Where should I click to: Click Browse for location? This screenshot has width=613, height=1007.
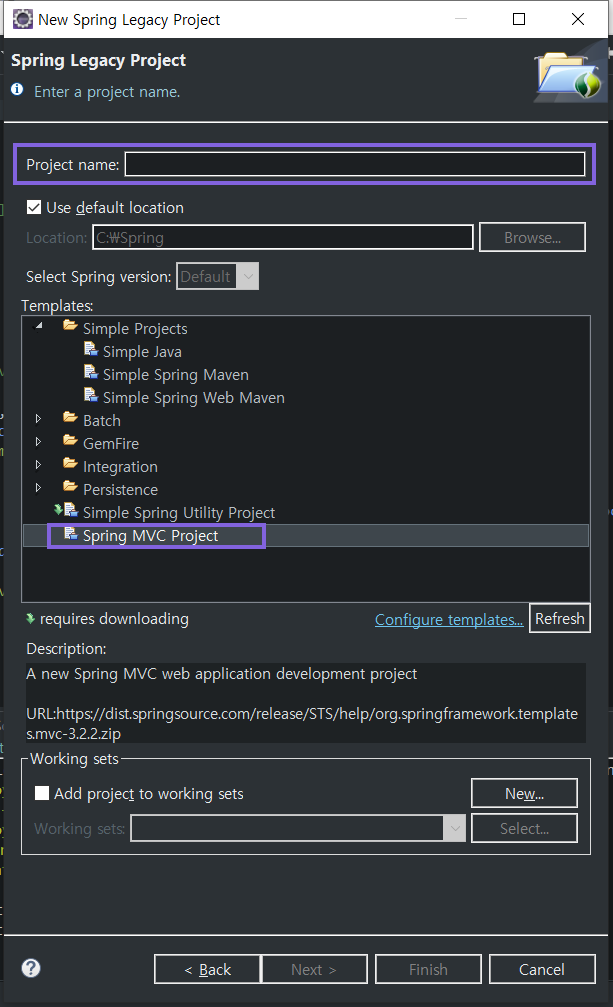(532, 237)
